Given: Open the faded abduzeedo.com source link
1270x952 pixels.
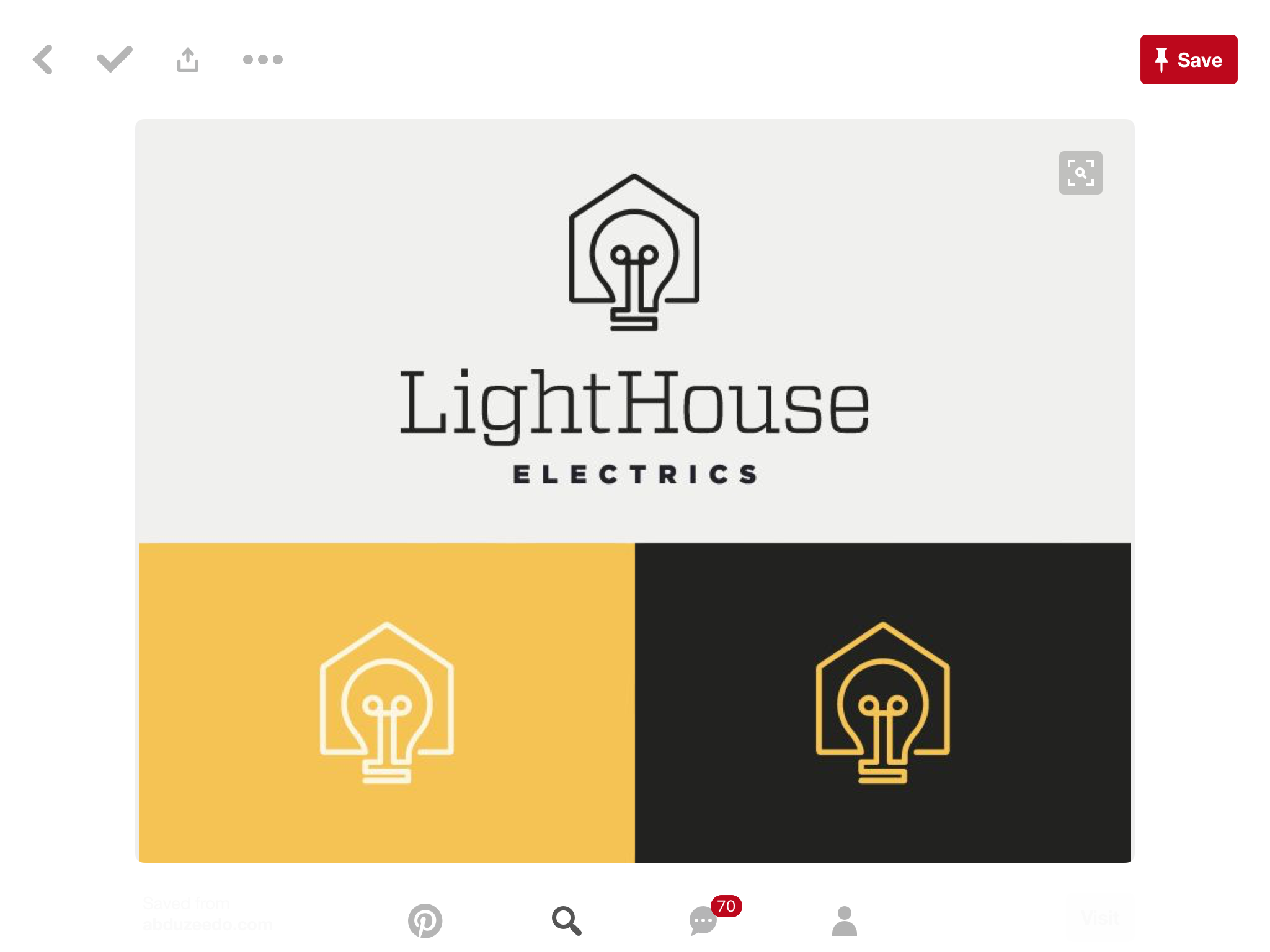Looking at the screenshot, I should [x=207, y=925].
